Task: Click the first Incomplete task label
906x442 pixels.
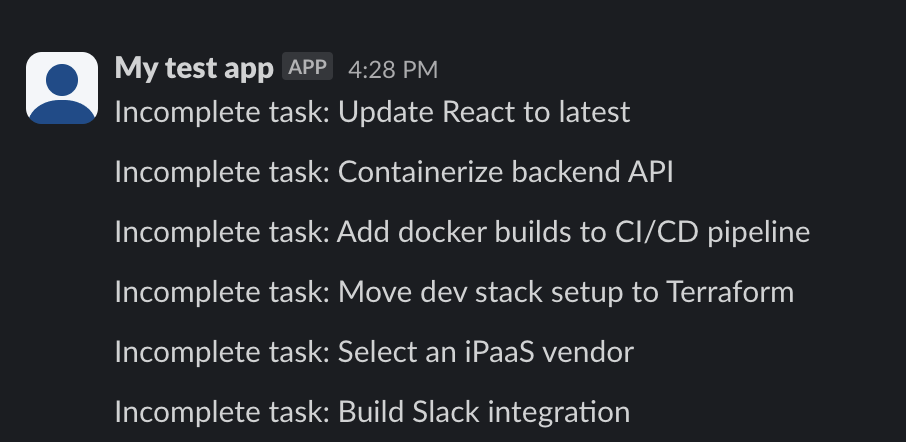Action: [222, 112]
